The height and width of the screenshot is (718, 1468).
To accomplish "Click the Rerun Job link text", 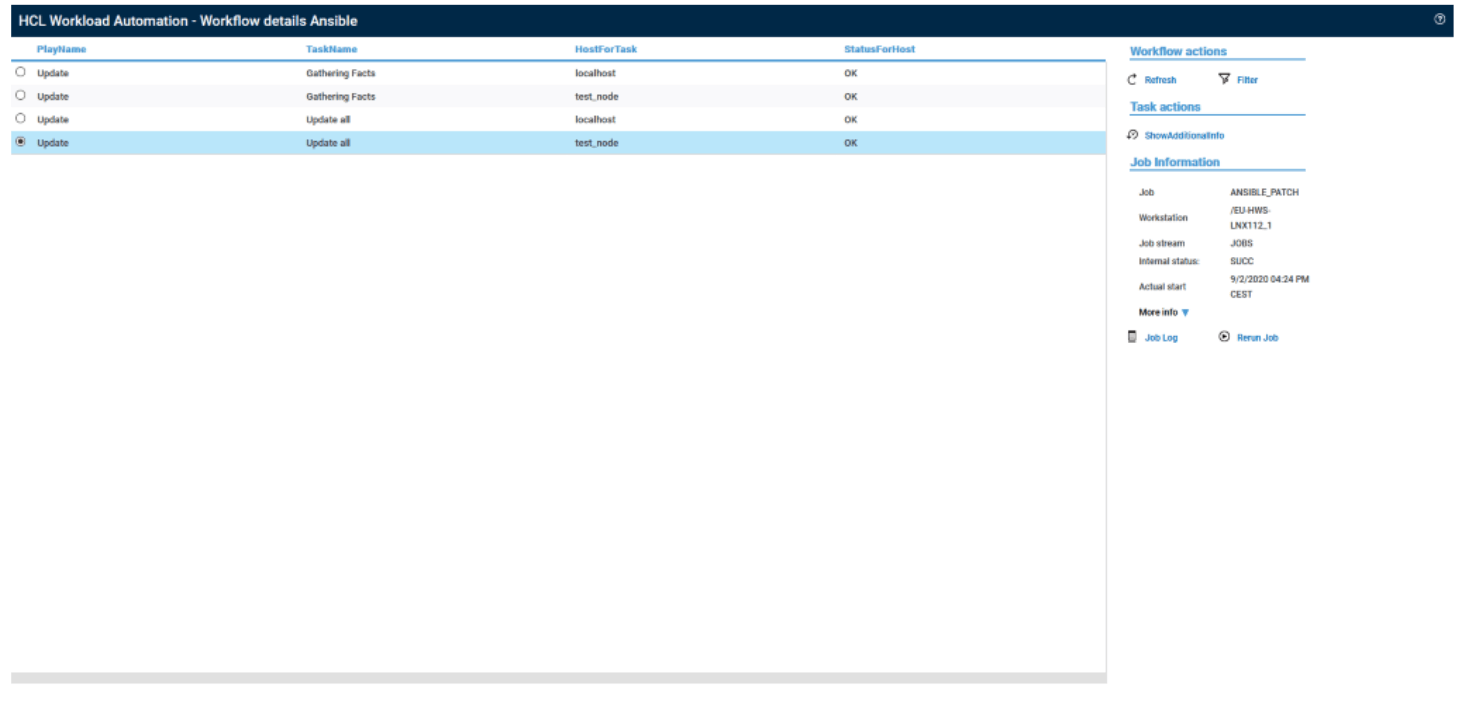I will point(1257,338).
